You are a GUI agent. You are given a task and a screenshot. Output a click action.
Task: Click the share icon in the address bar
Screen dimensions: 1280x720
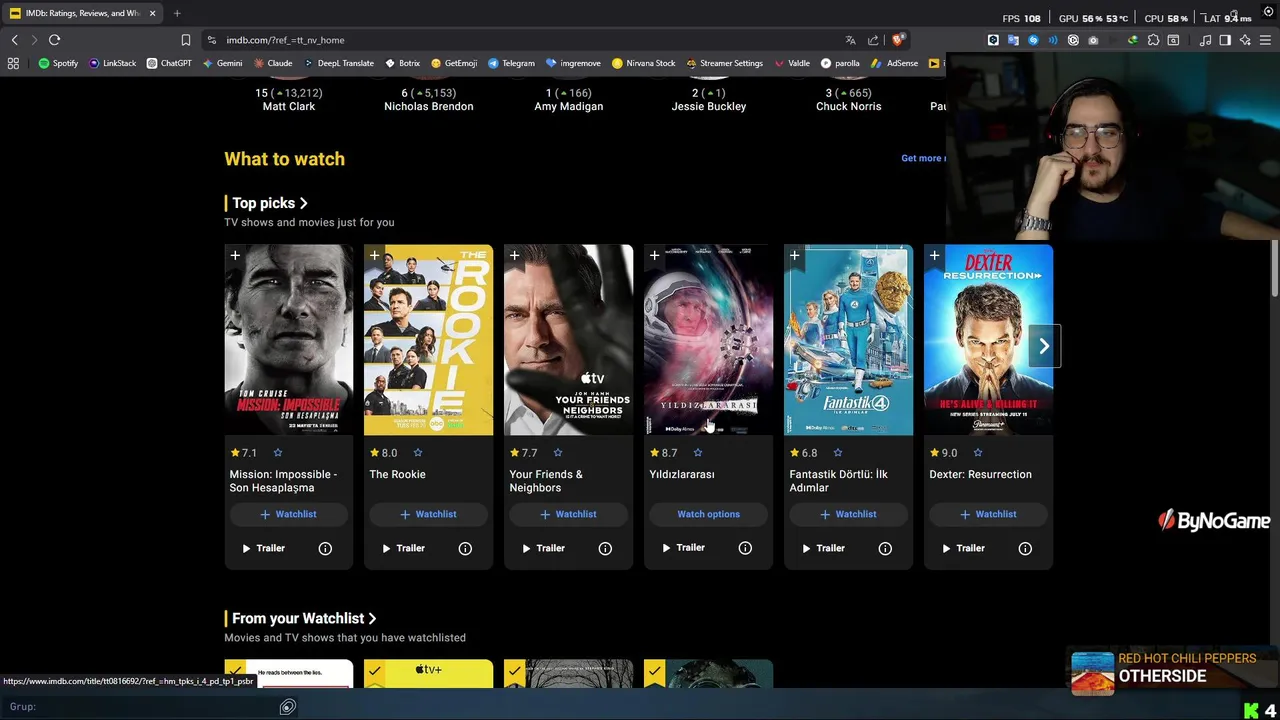tap(873, 40)
